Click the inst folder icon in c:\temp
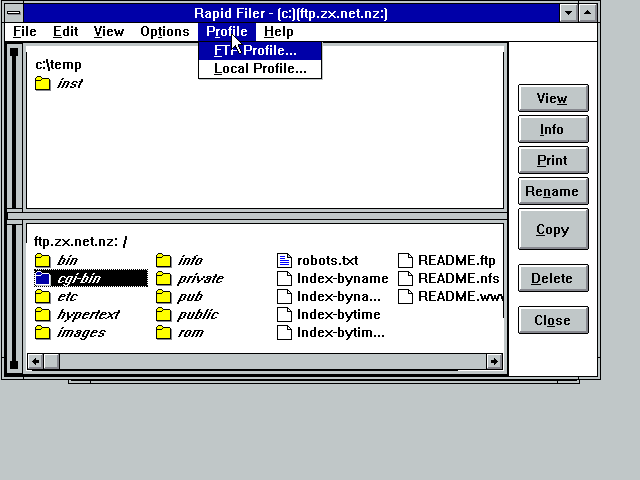Image resolution: width=640 pixels, height=480 pixels. 42,83
